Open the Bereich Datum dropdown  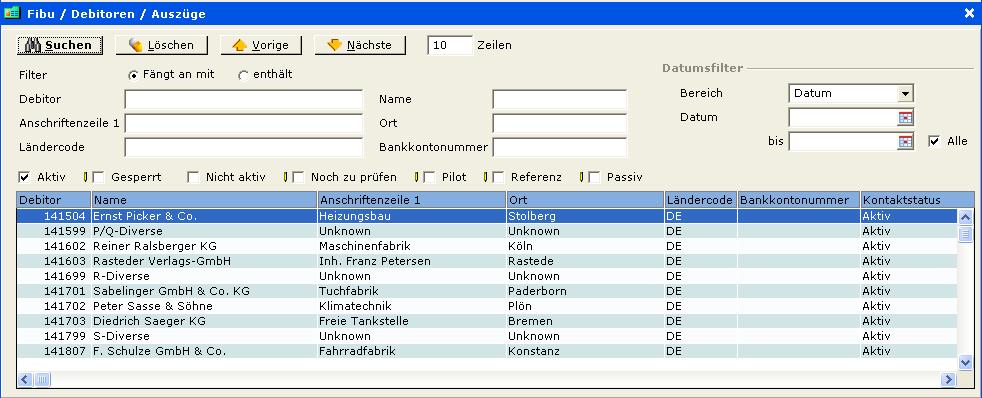[905, 93]
